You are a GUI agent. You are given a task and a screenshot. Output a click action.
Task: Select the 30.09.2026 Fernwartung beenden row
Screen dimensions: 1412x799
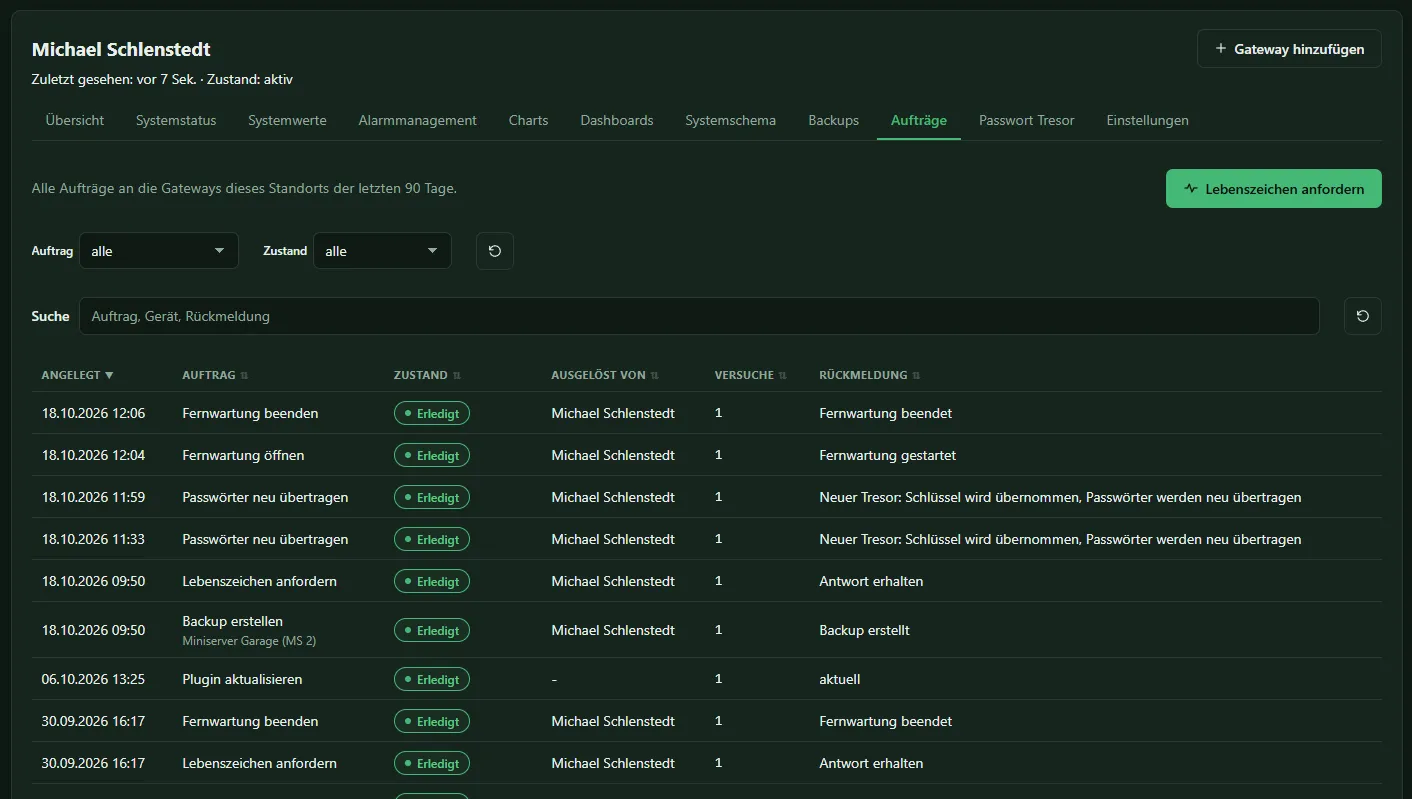[x=706, y=721]
